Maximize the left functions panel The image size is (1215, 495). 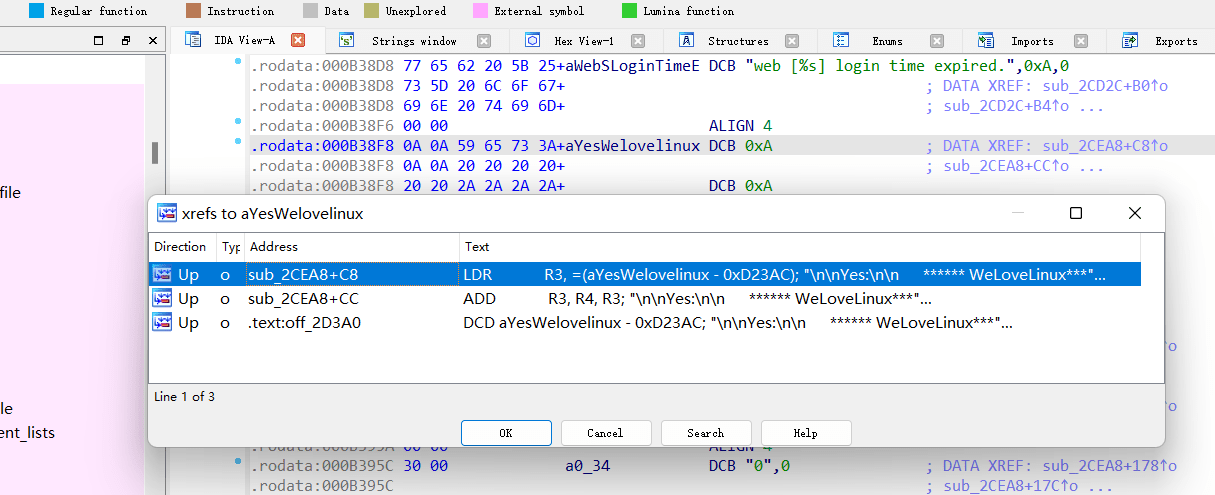coord(98,41)
